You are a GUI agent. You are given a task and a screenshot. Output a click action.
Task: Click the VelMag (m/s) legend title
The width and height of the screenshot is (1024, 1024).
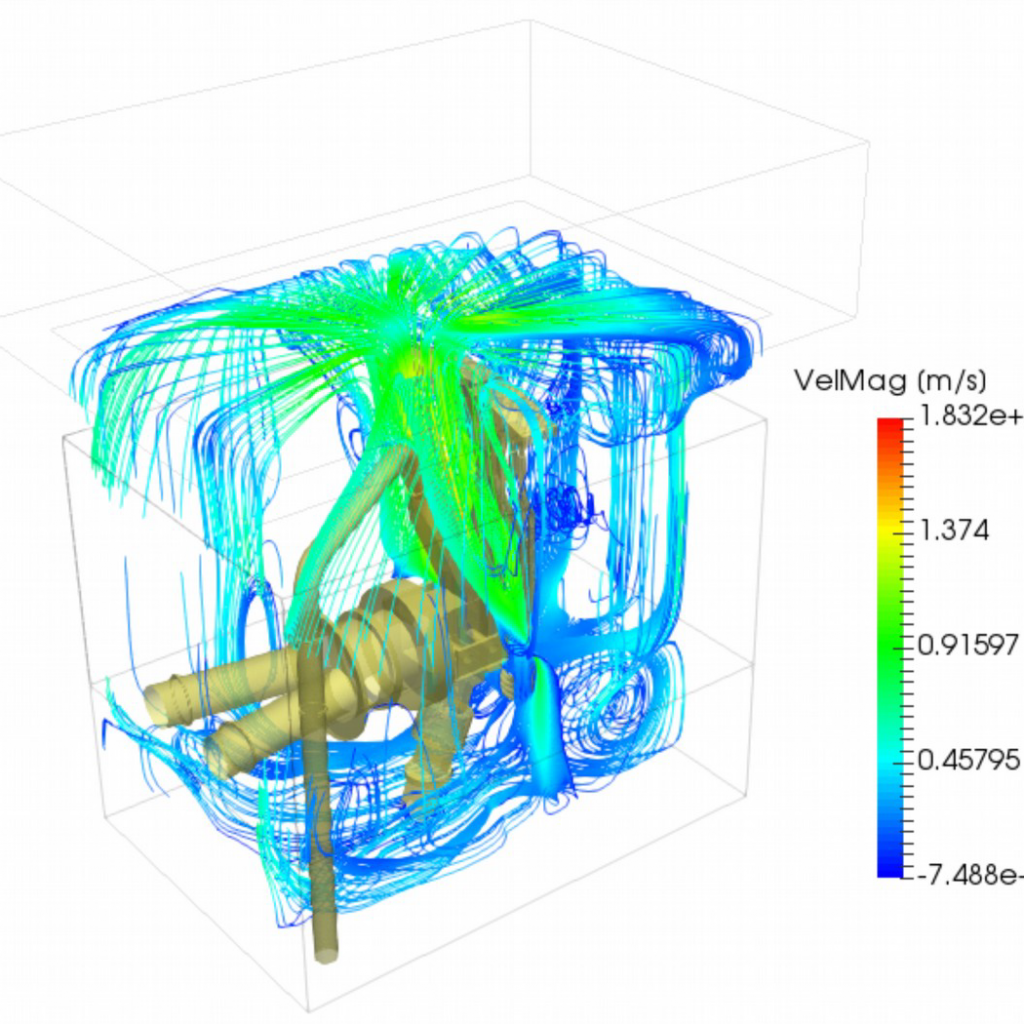[890, 380]
